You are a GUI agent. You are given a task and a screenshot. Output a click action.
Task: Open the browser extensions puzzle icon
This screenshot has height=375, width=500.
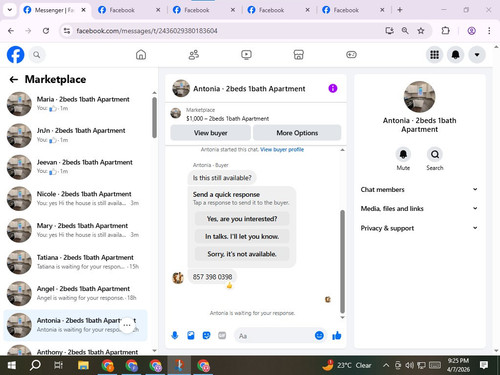coord(445,31)
